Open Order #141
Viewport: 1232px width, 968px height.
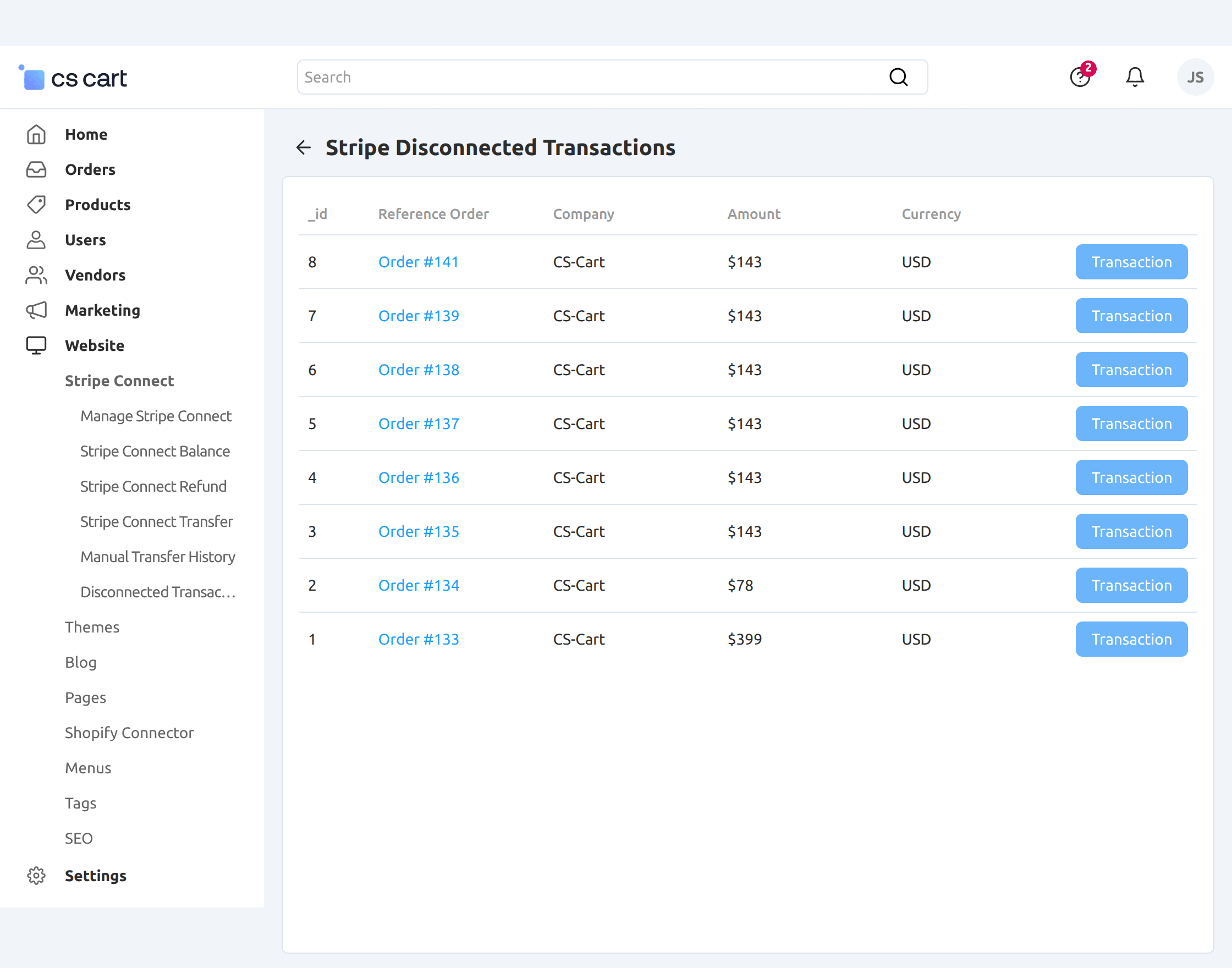pos(419,262)
